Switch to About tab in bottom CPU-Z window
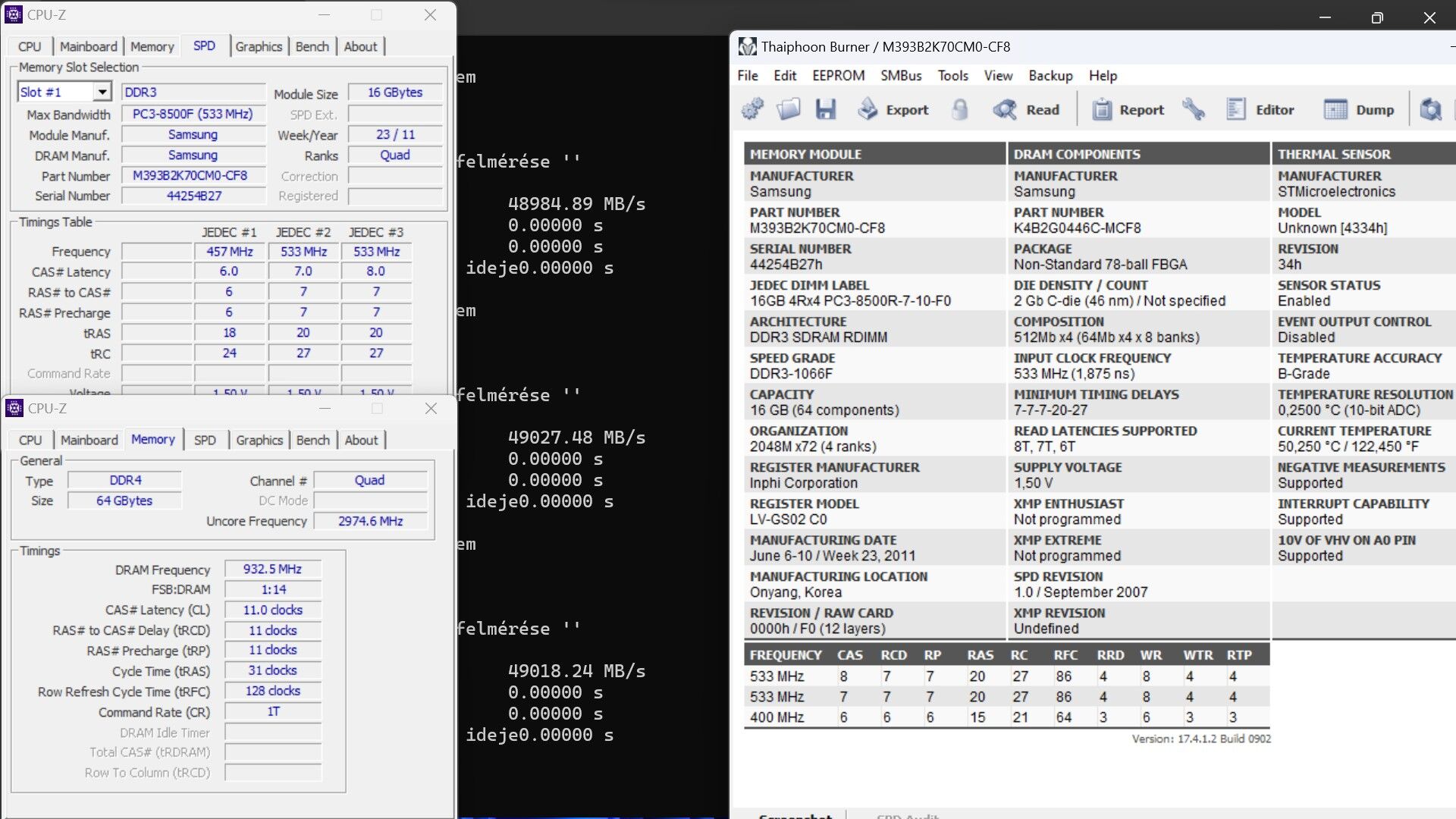 (x=361, y=440)
